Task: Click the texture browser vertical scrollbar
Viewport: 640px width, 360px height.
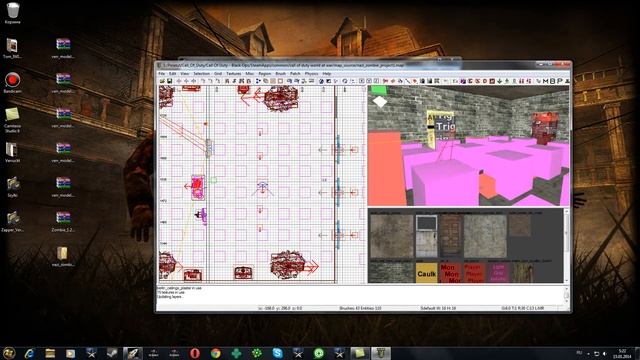Action: pos(566,246)
